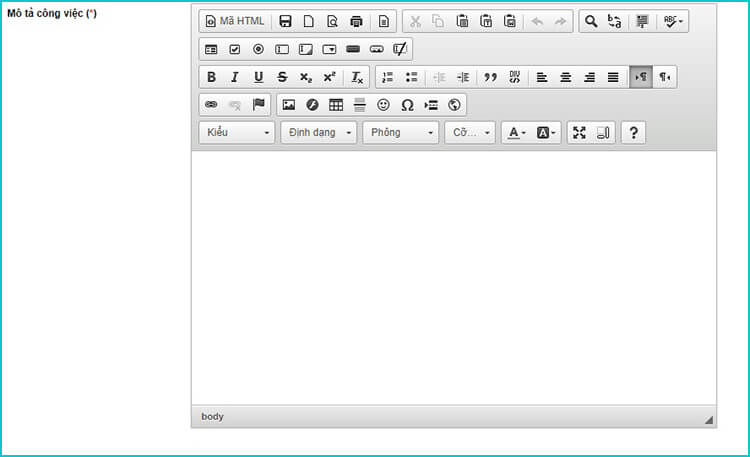Toggle Strikethrough formatting

[x=282, y=77]
